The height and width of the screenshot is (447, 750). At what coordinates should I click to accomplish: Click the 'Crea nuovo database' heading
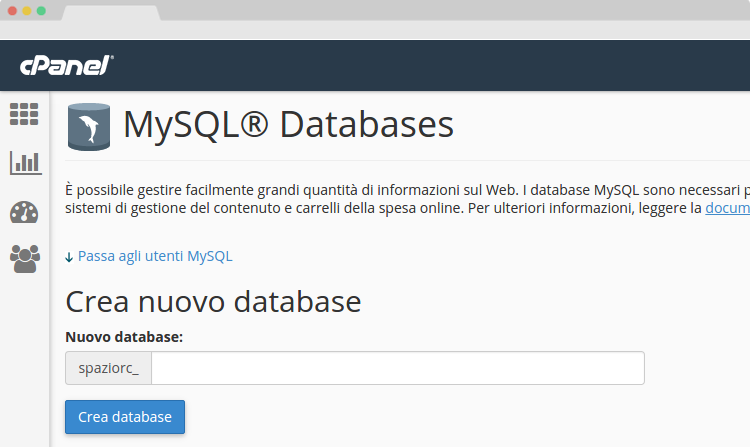click(x=213, y=302)
